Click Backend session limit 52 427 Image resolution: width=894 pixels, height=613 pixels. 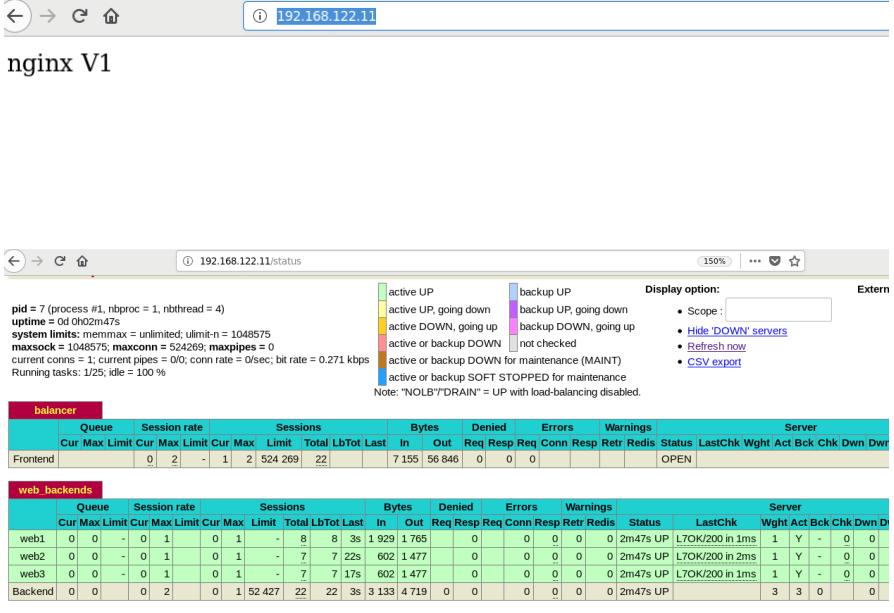264,591
